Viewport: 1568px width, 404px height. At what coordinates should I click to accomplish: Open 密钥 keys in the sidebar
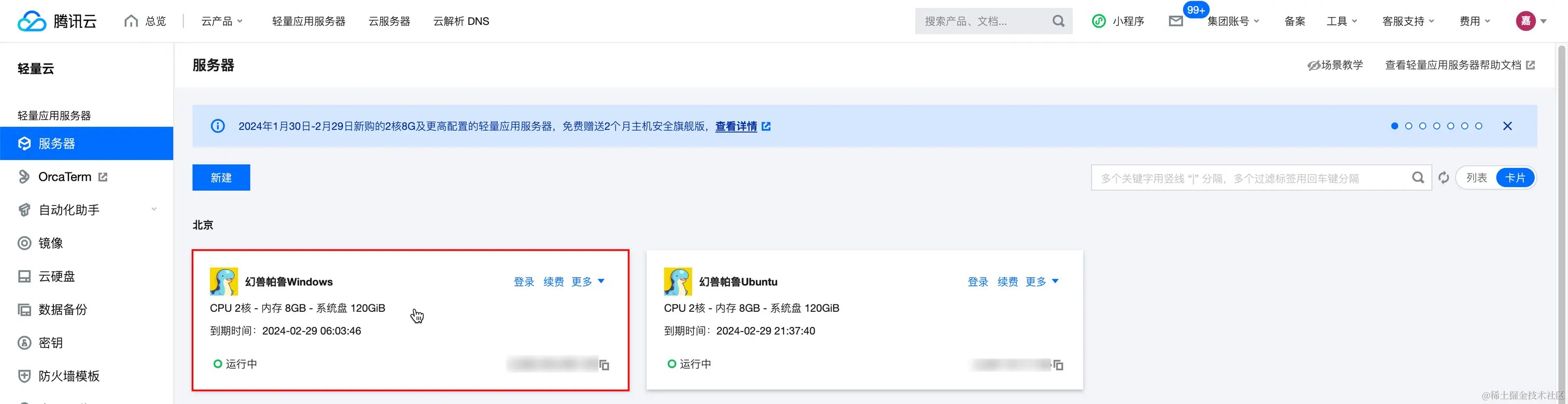click(50, 342)
